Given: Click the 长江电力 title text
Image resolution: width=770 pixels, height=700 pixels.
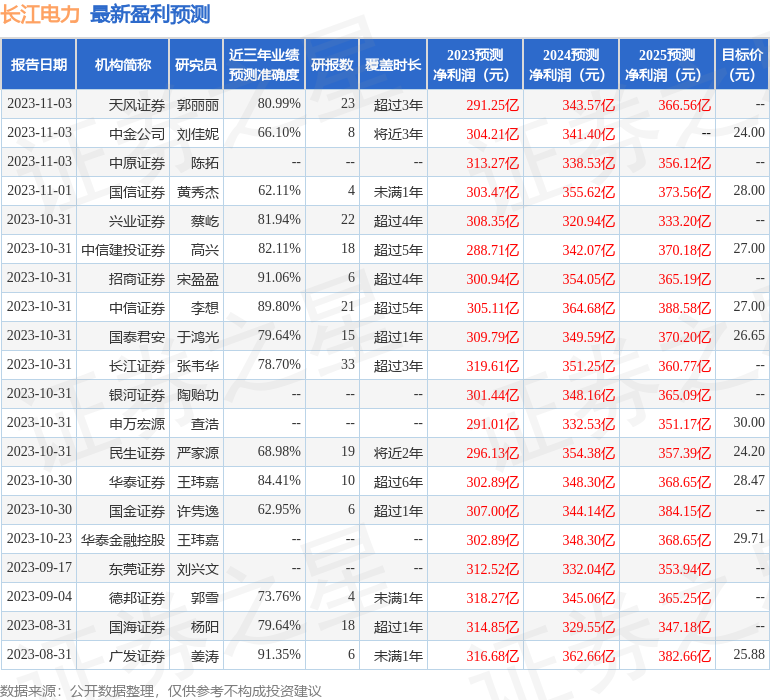Looking at the screenshot, I should click(x=40, y=14).
